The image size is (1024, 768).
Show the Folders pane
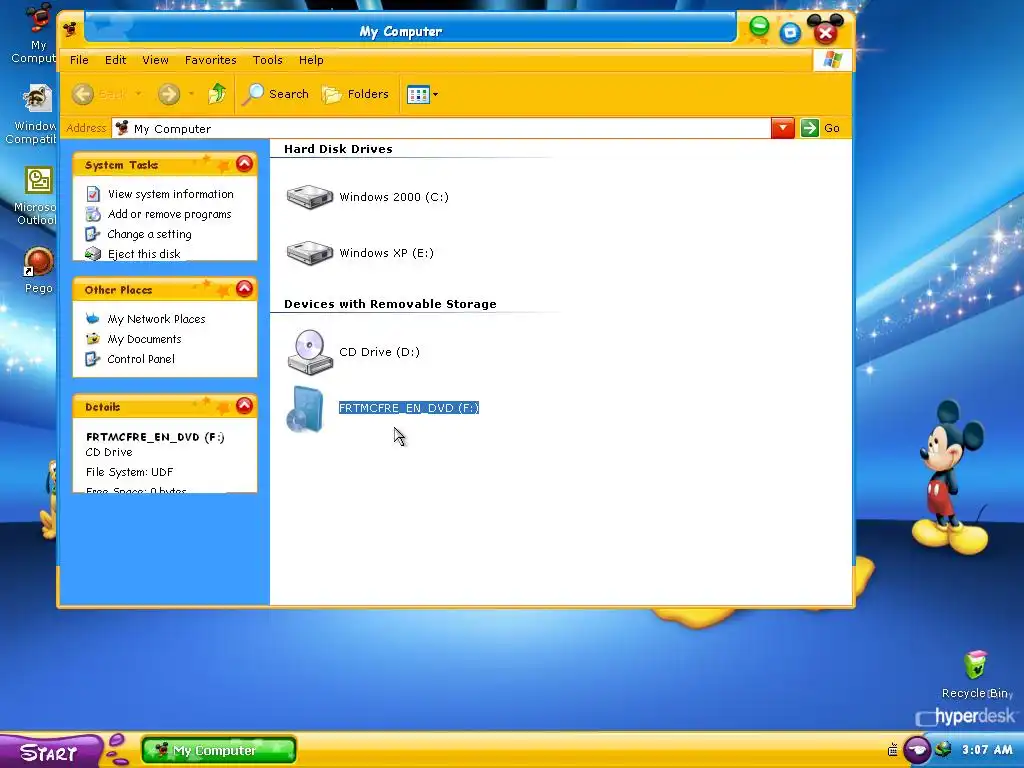(x=356, y=94)
